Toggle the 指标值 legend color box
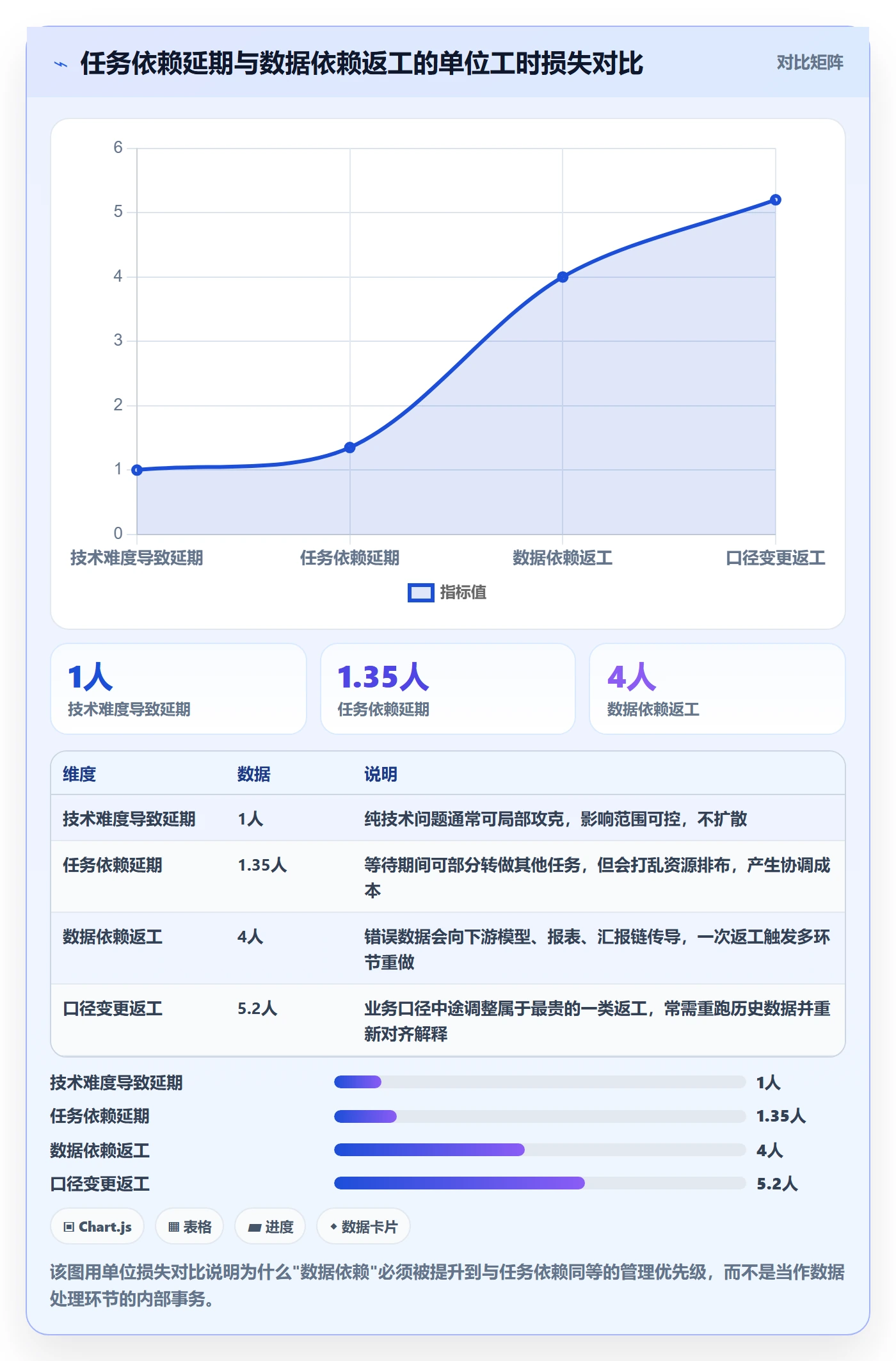Viewport: 896px width, 1361px height. click(x=420, y=593)
